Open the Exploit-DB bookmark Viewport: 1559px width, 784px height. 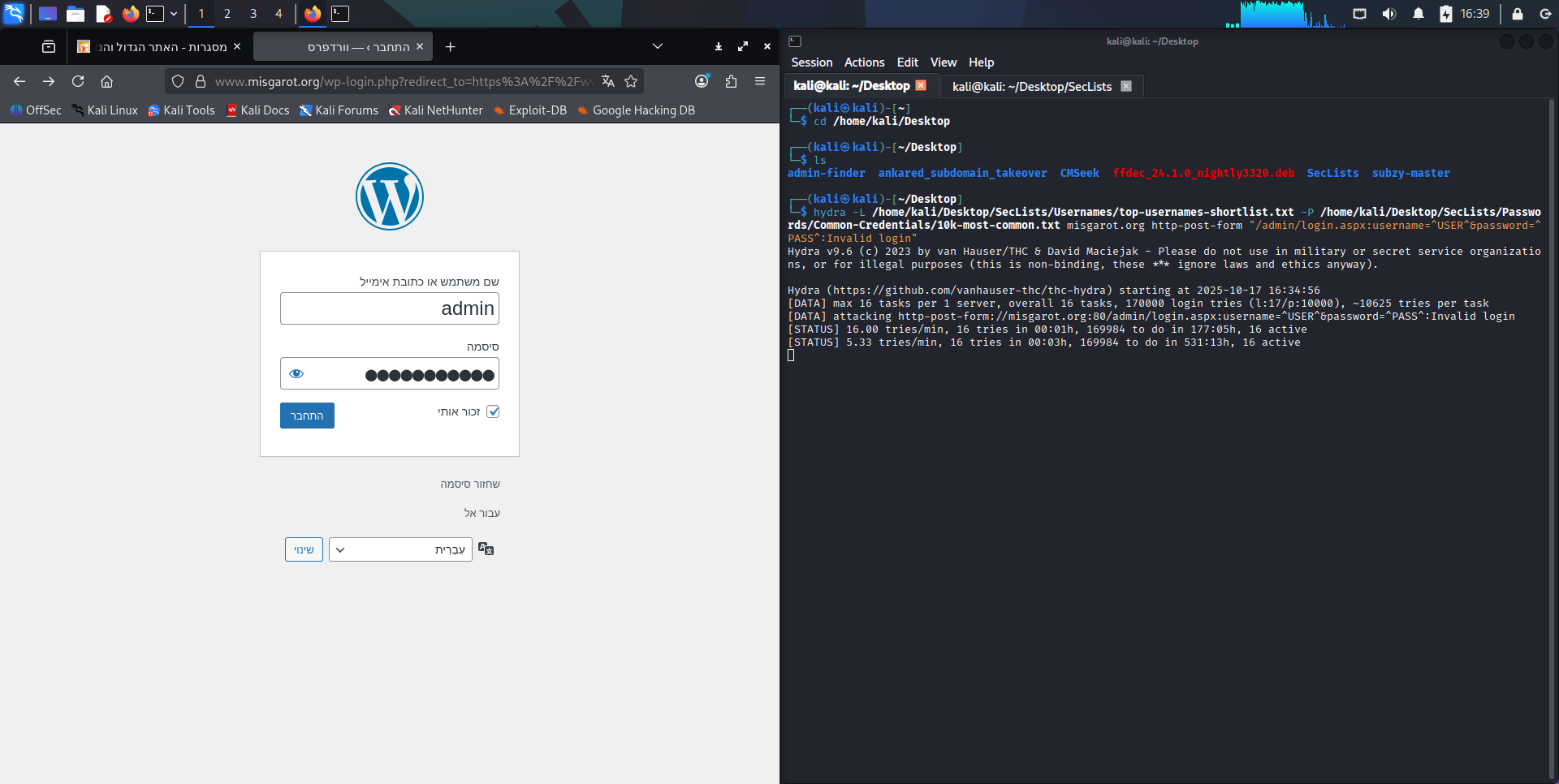tap(529, 110)
